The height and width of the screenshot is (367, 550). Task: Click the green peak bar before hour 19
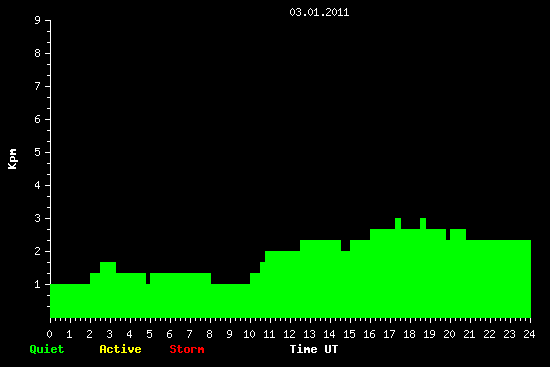click(423, 223)
